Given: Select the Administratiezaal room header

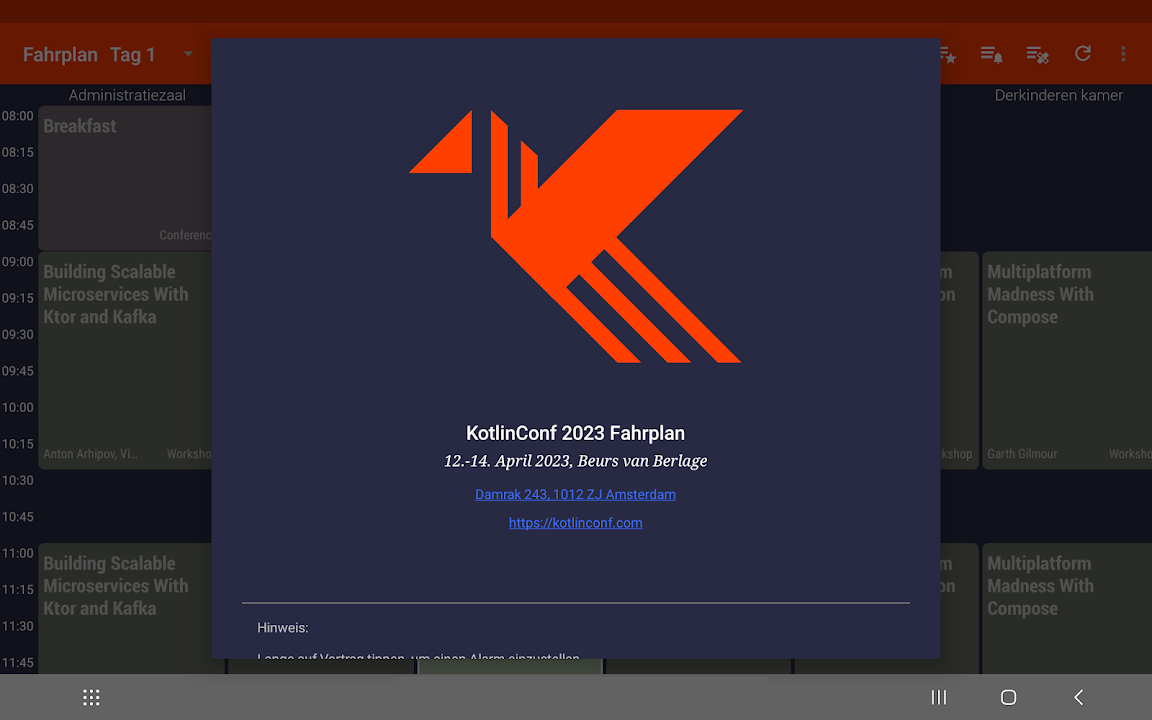Looking at the screenshot, I should coord(127,95).
